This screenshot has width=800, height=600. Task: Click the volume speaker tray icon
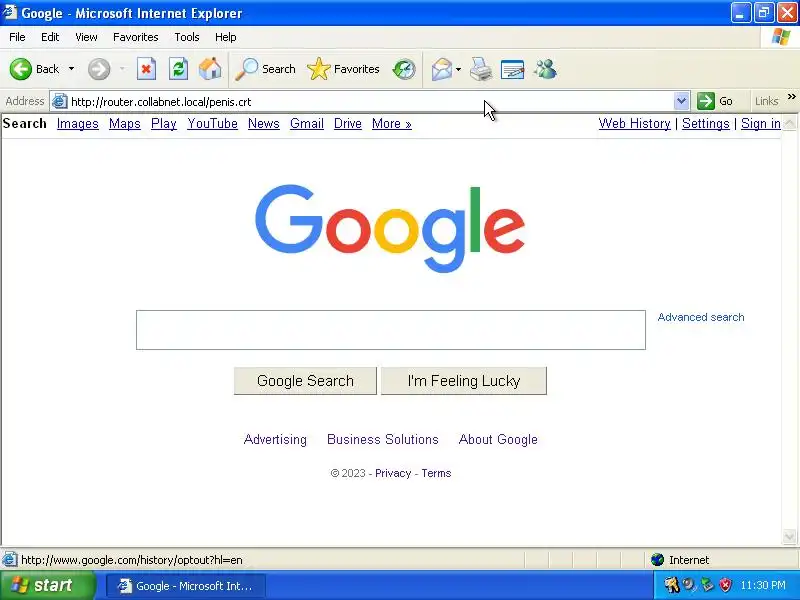click(690, 585)
